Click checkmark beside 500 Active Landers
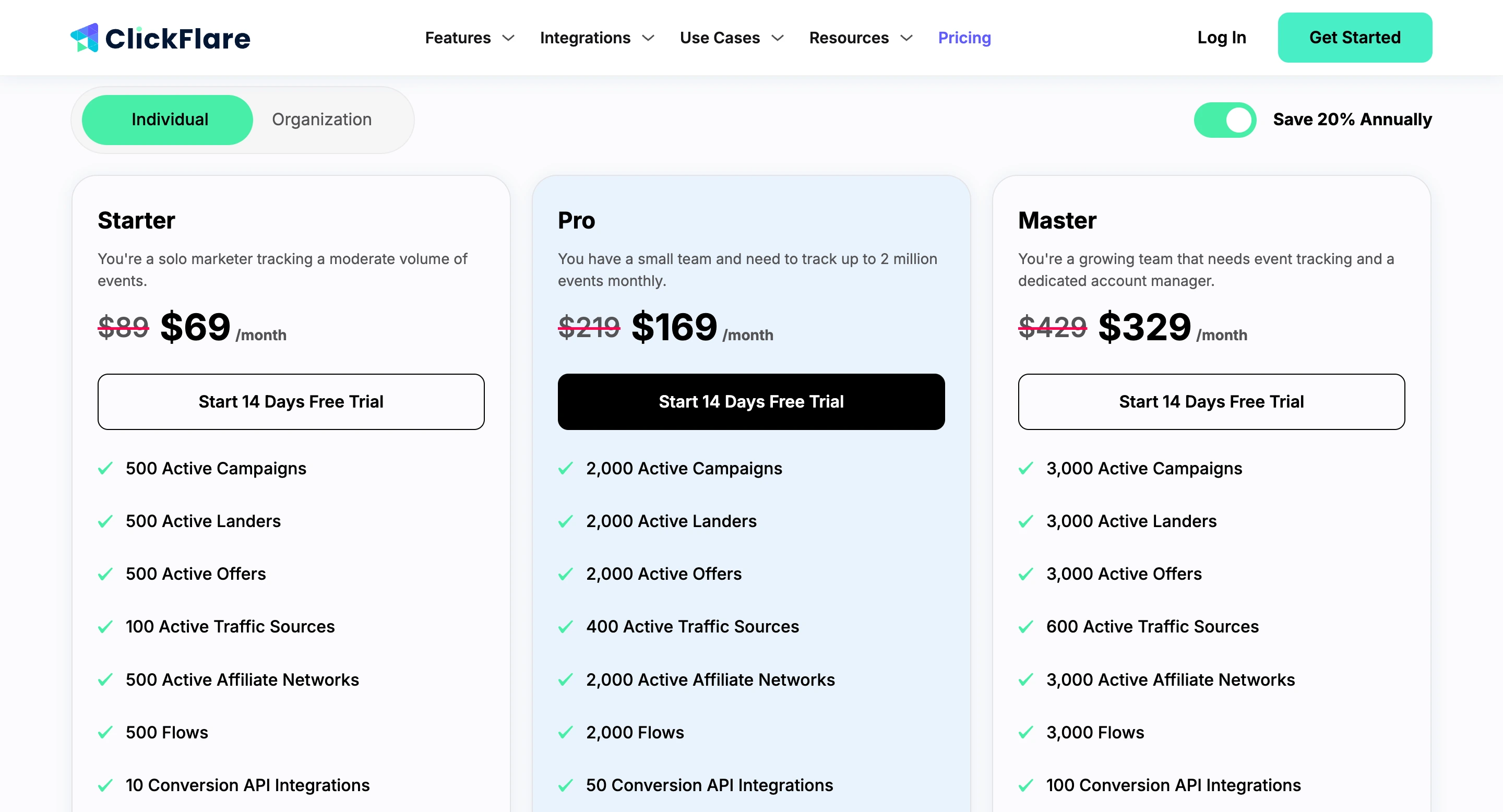The image size is (1503, 812). coord(105,521)
